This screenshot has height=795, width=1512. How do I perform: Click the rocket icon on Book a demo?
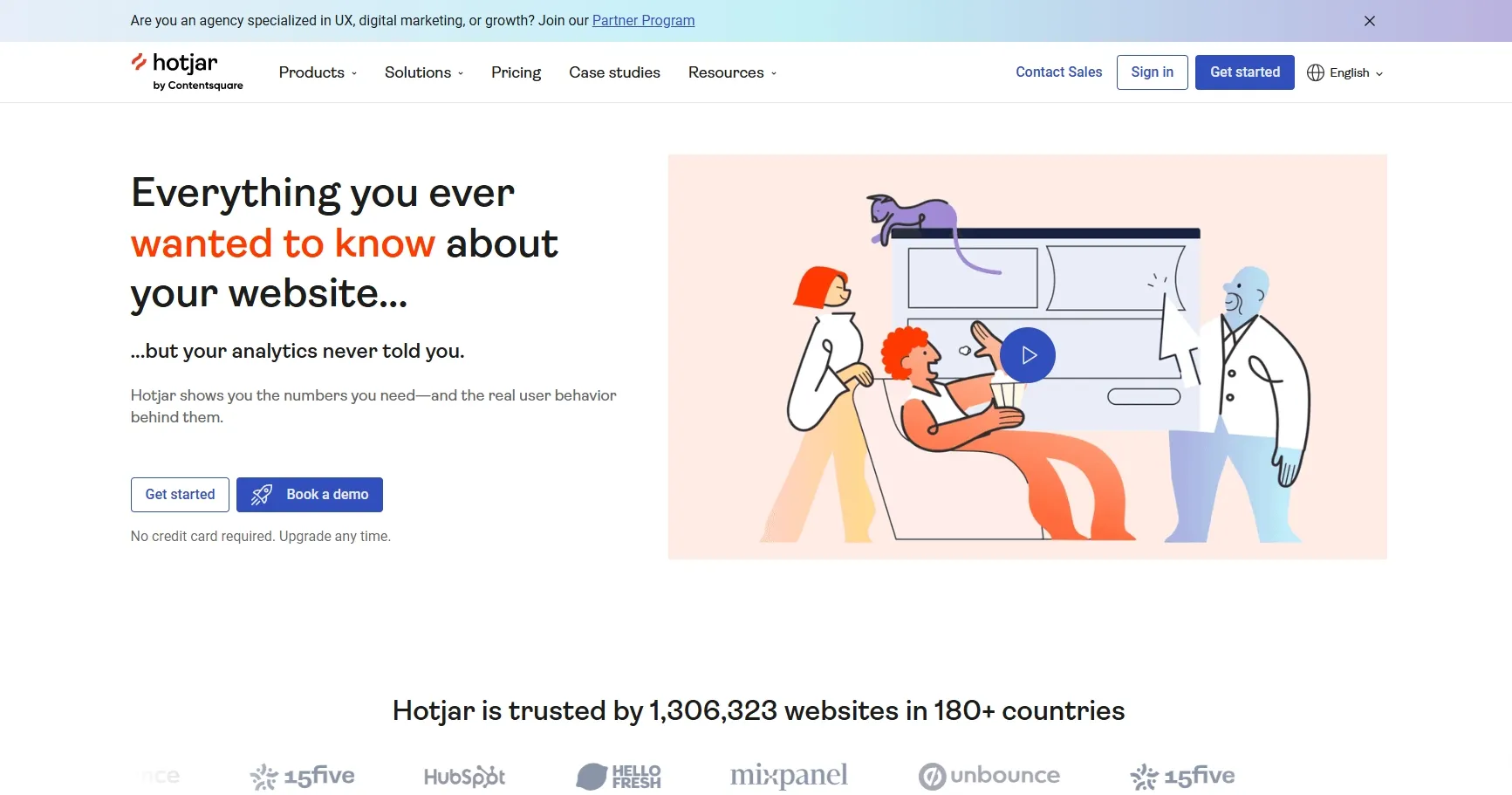click(x=262, y=495)
